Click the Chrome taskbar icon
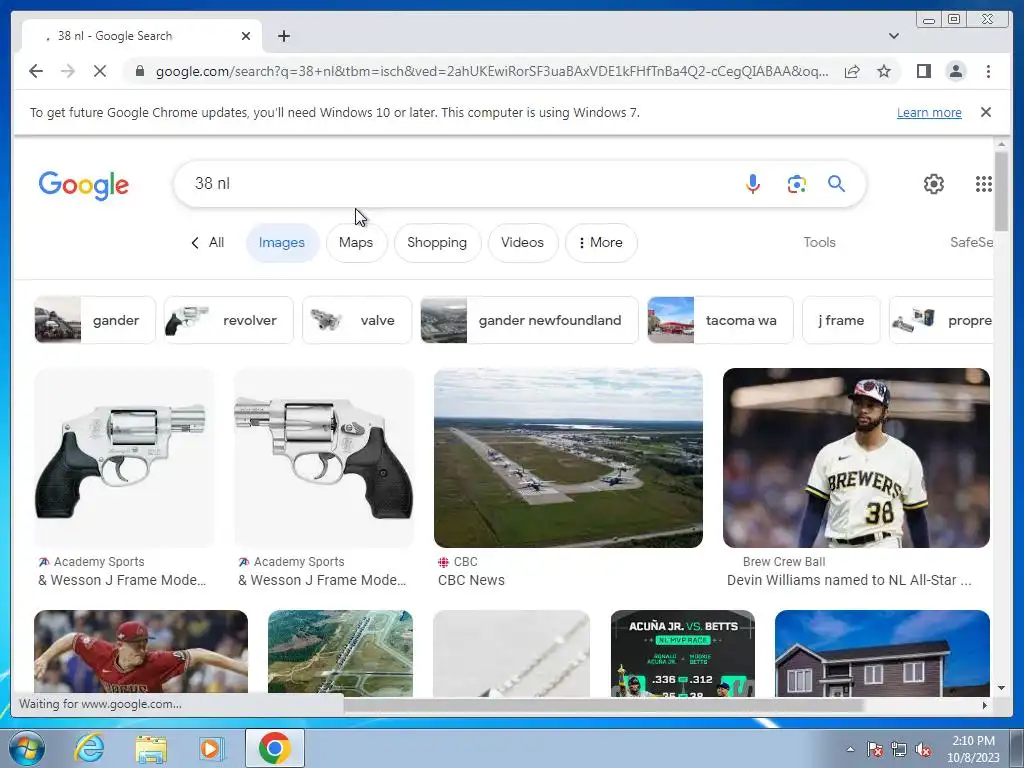 [274, 748]
